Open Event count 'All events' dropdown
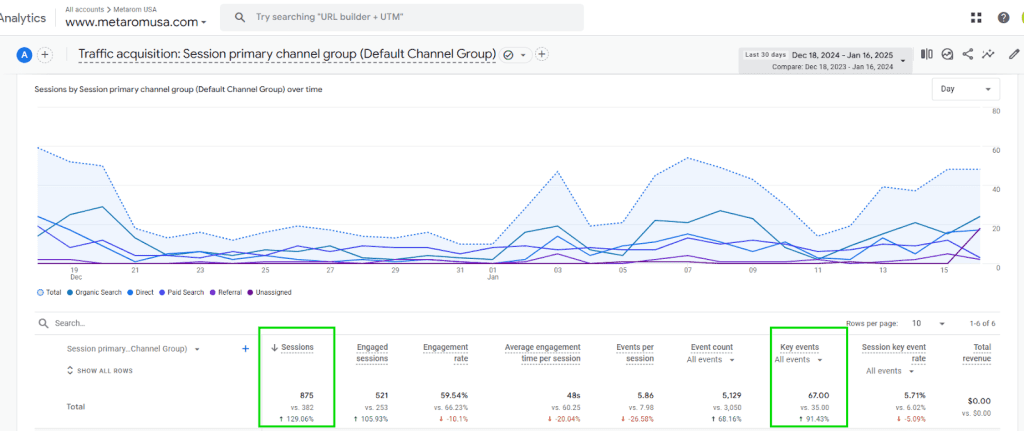 709,359
